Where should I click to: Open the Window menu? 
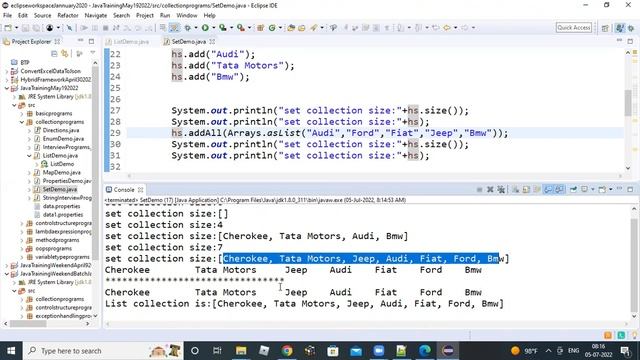(x=187, y=16)
